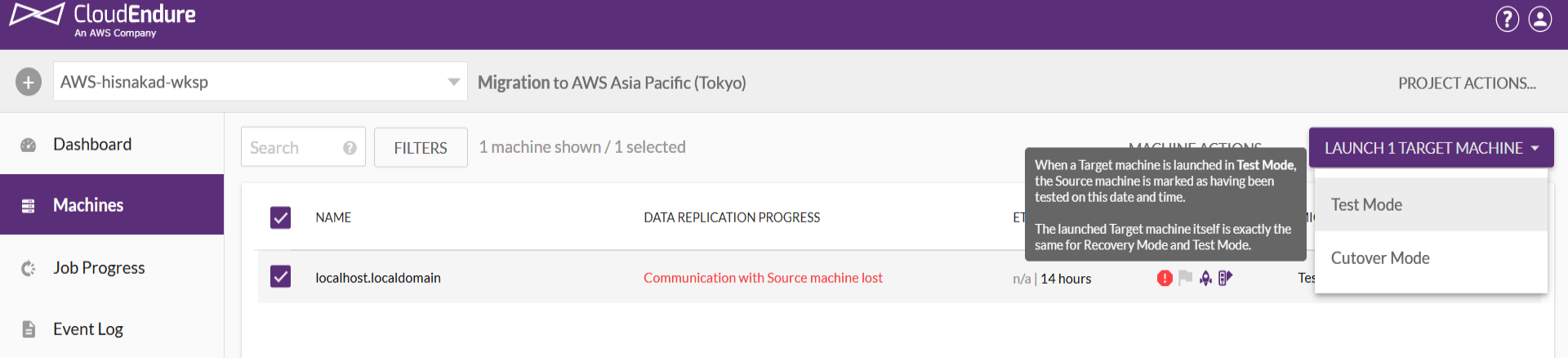Viewport: 1568px width, 358px height.
Task: Click the red error alert status icon
Action: (x=1165, y=279)
